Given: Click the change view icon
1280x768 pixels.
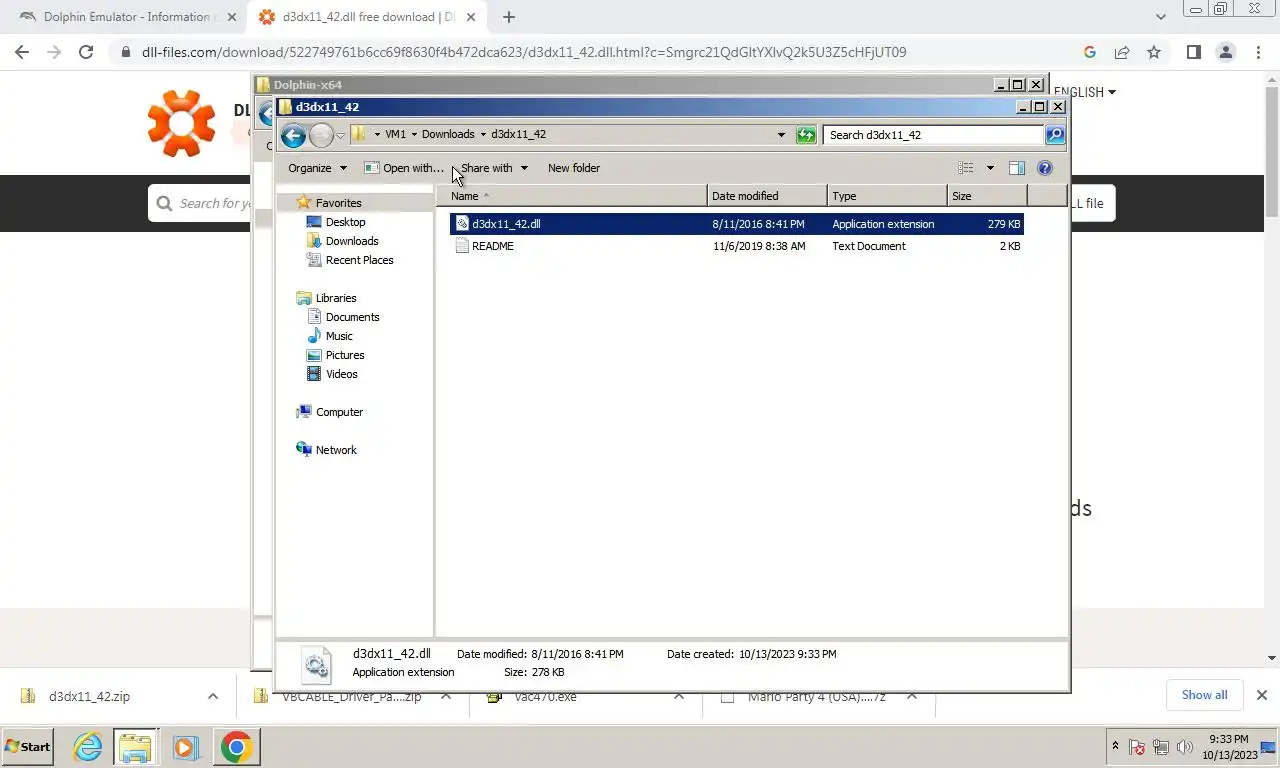Looking at the screenshot, I should point(966,168).
